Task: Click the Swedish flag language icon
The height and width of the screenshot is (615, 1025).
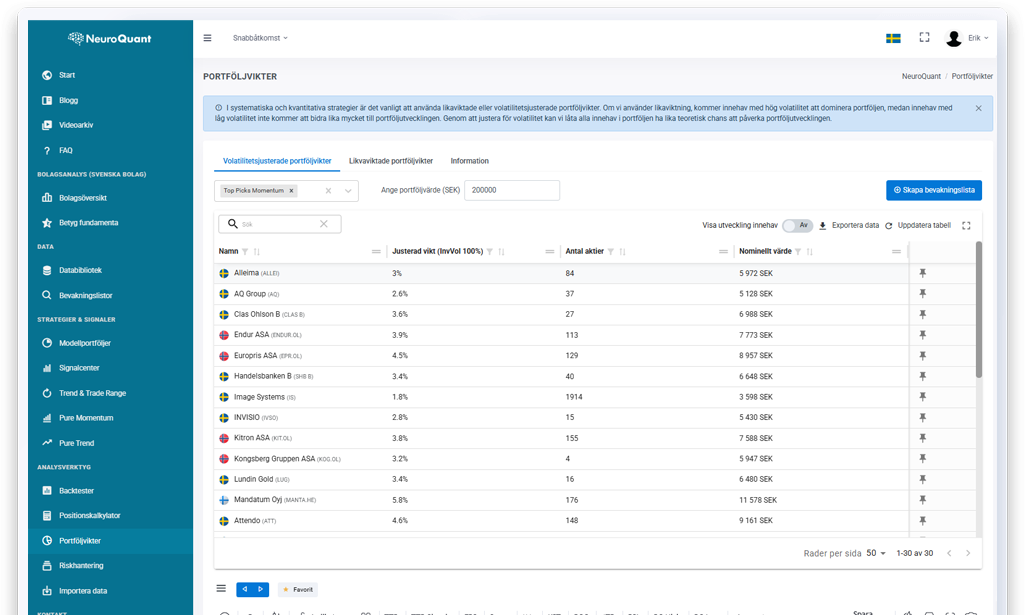Action: [x=893, y=38]
